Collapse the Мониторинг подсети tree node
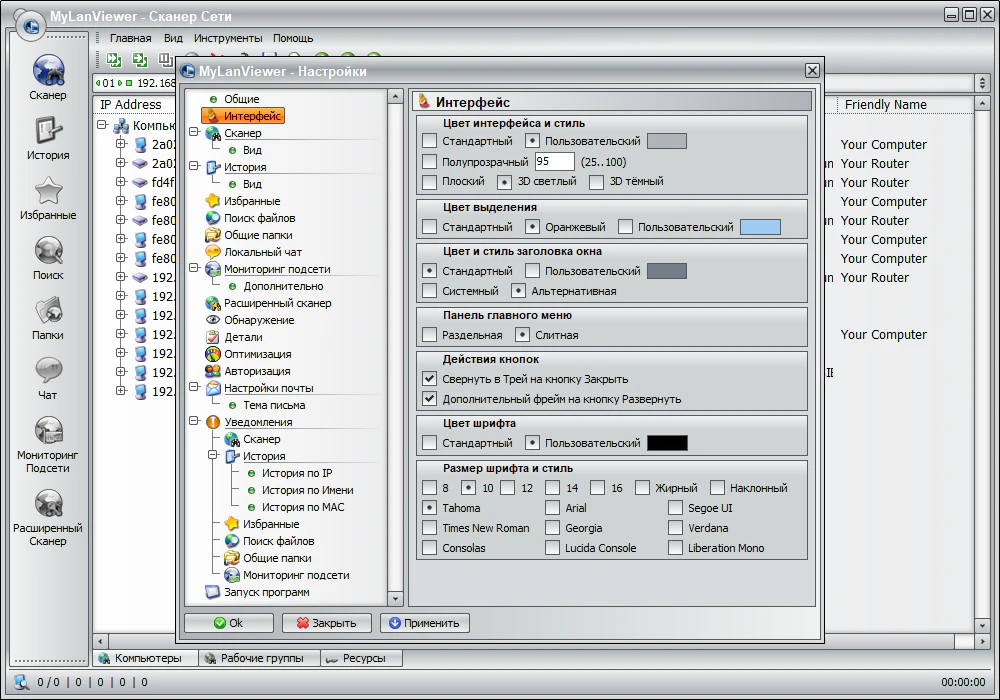Image resolution: width=1000 pixels, height=700 pixels. 194,269
